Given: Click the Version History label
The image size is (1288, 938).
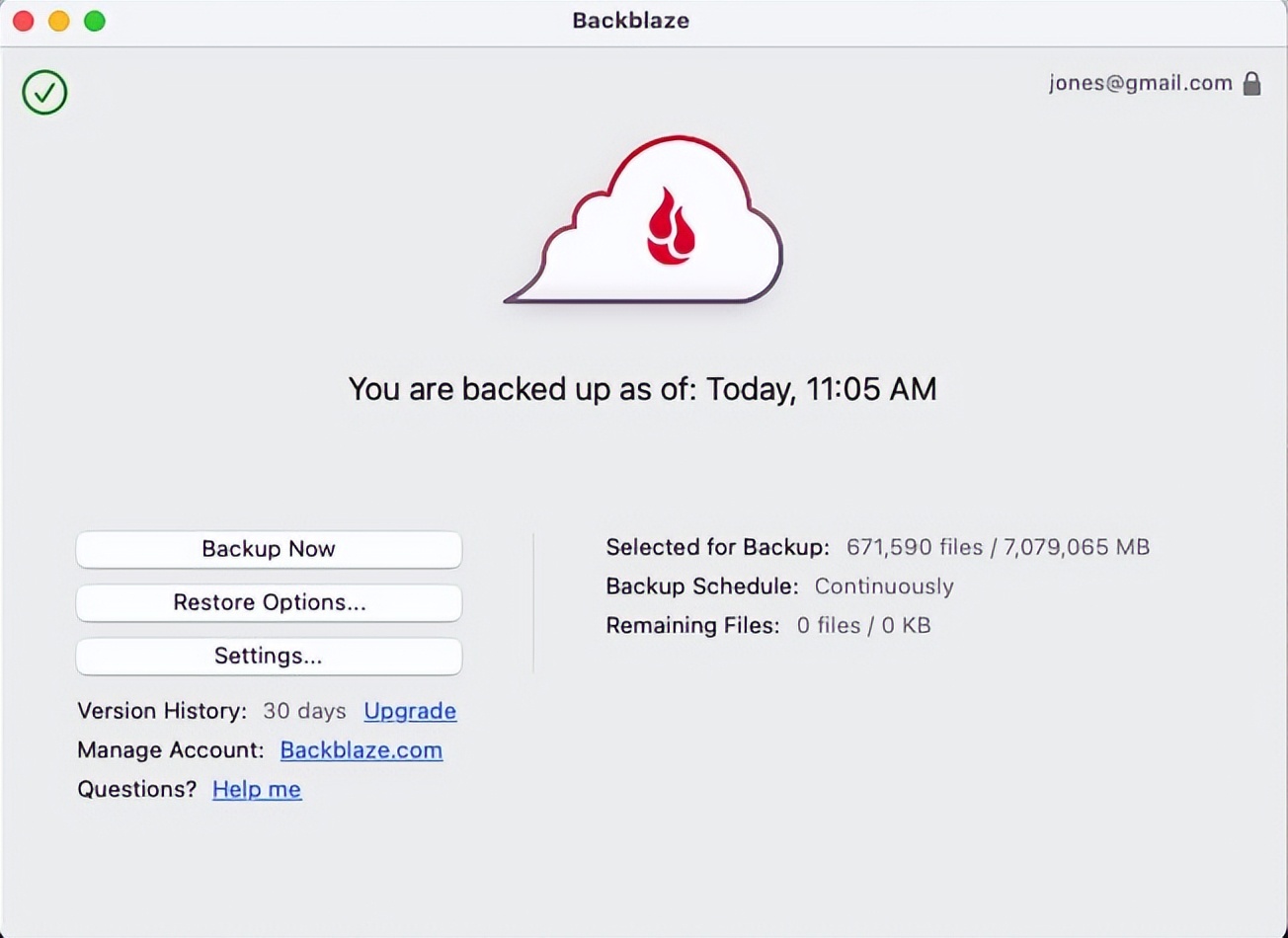Looking at the screenshot, I should coord(162,711).
